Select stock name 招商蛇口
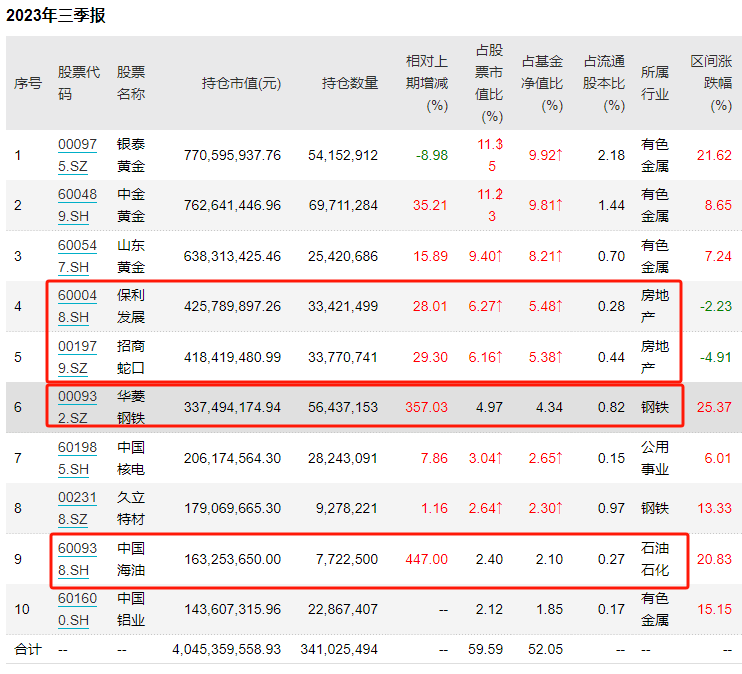This screenshot has height=674, width=742. [131, 357]
